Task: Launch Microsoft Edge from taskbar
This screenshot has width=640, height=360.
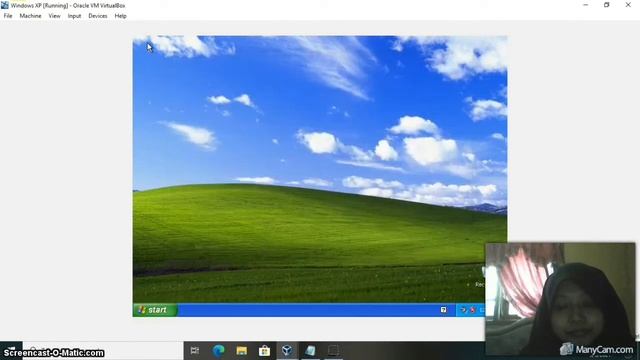Action: pyautogui.click(x=219, y=350)
